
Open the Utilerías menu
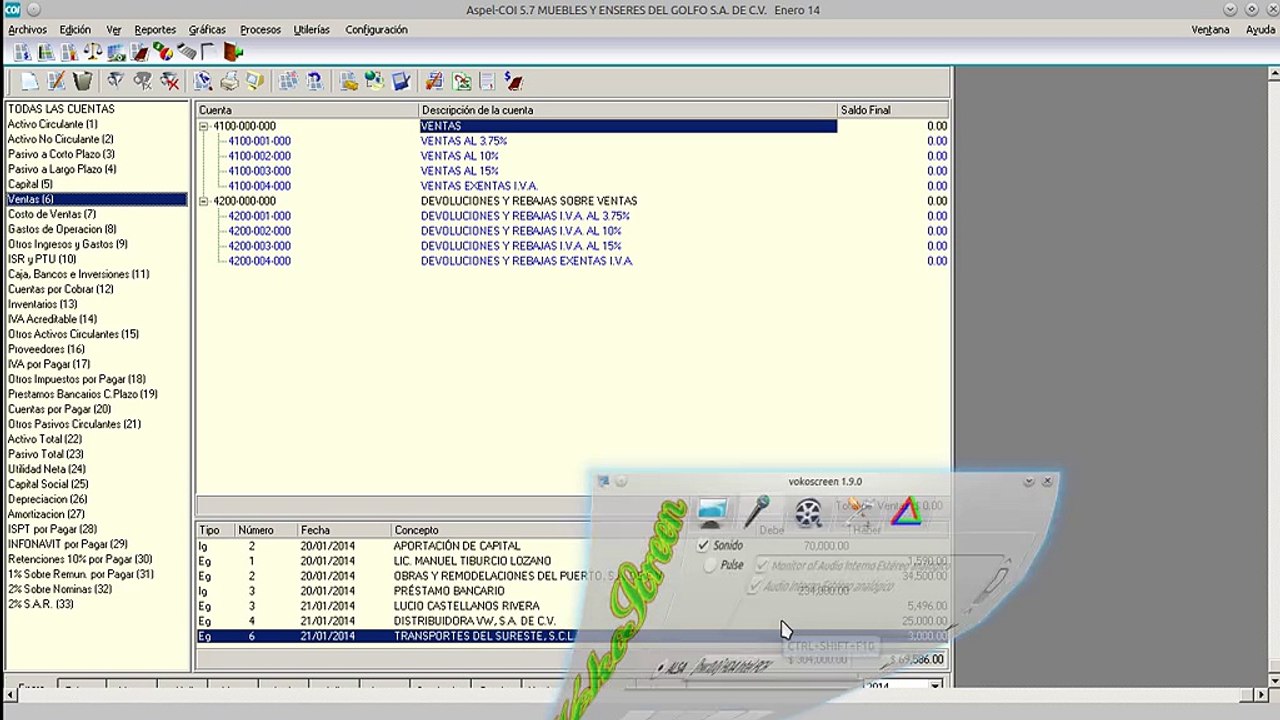point(312,30)
